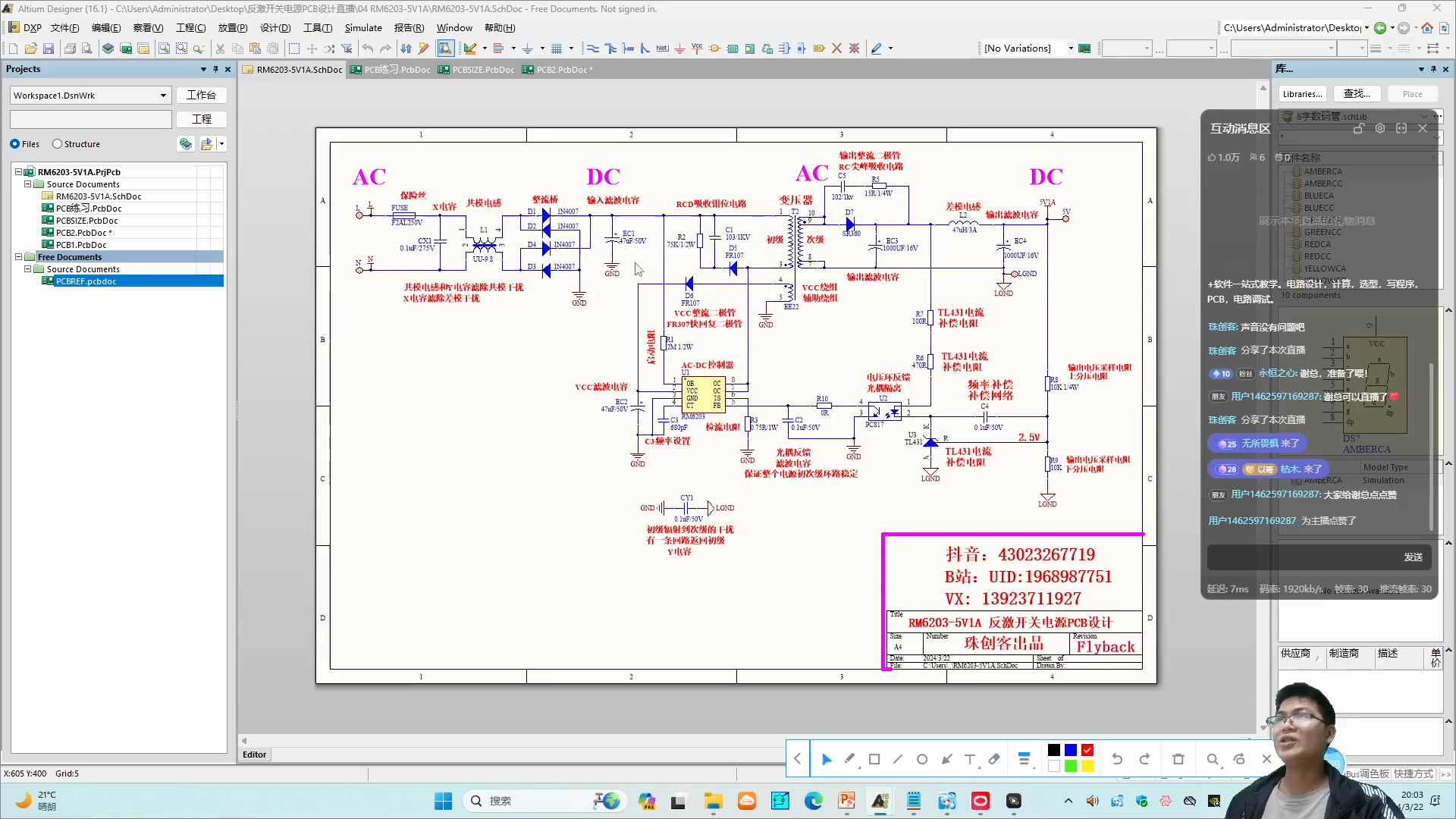Pick the green color swatch
Image resolution: width=1456 pixels, height=819 pixels.
1071,767
